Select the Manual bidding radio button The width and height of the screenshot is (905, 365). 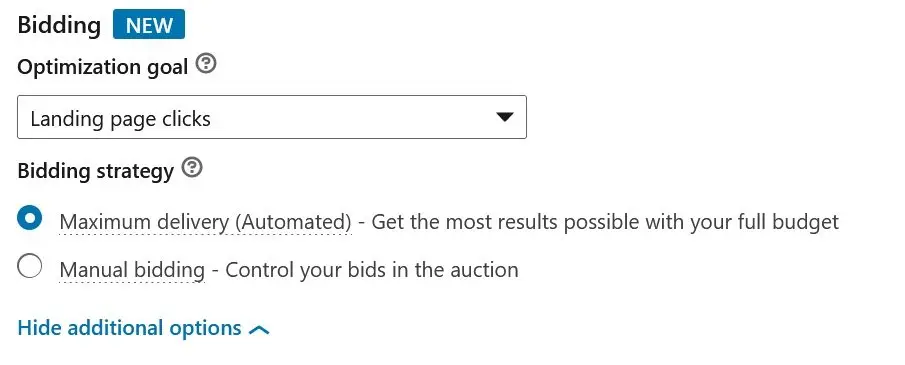point(29,266)
